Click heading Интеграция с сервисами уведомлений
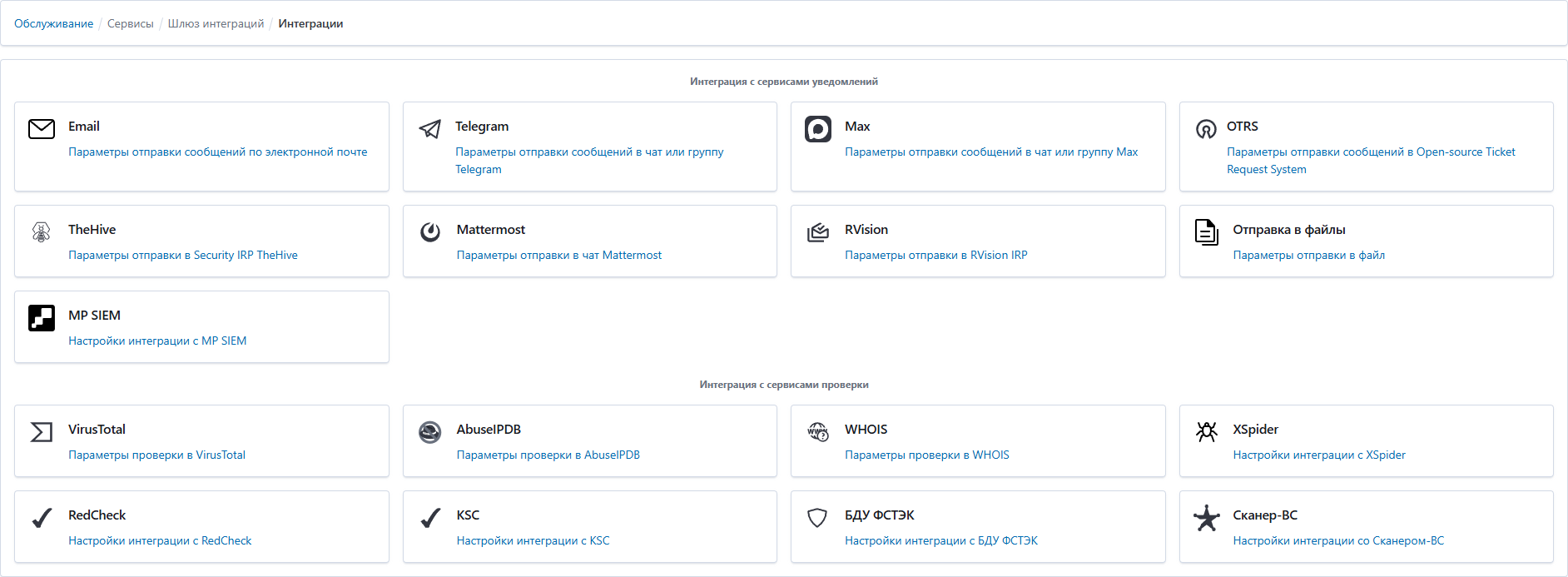1568x577 pixels. (x=784, y=82)
